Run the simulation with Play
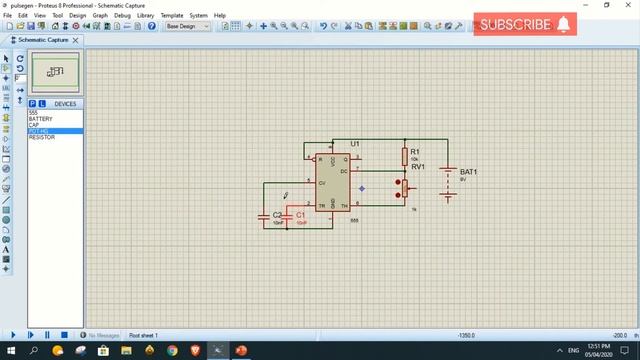Screen dimensions: 640x360 point(13,335)
